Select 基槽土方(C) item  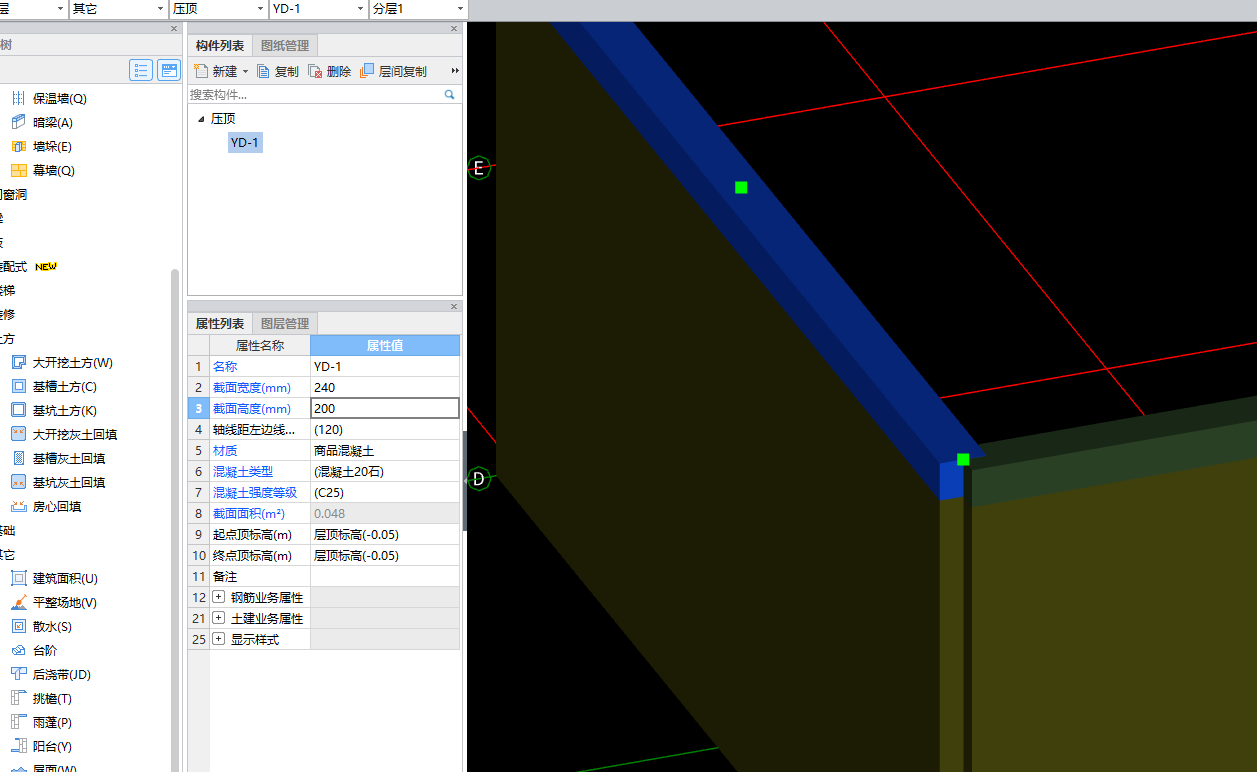pos(65,387)
